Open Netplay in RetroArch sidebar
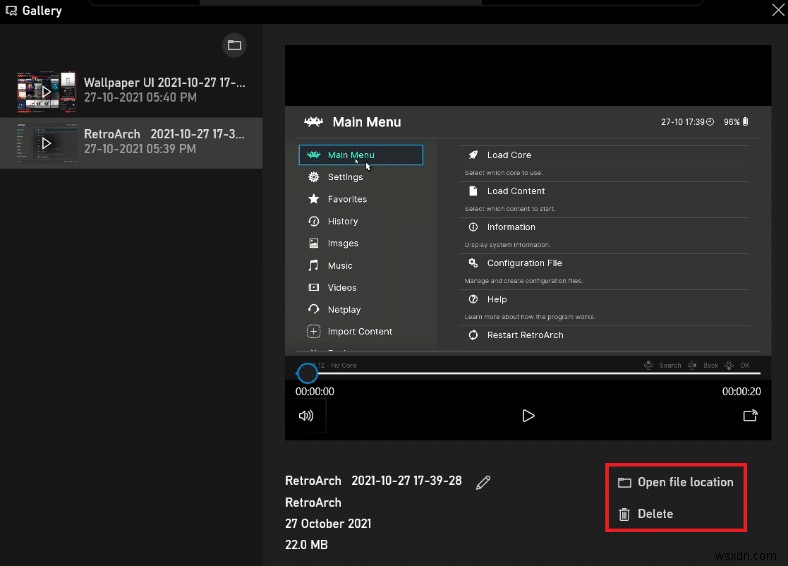The width and height of the screenshot is (788, 566). click(344, 310)
